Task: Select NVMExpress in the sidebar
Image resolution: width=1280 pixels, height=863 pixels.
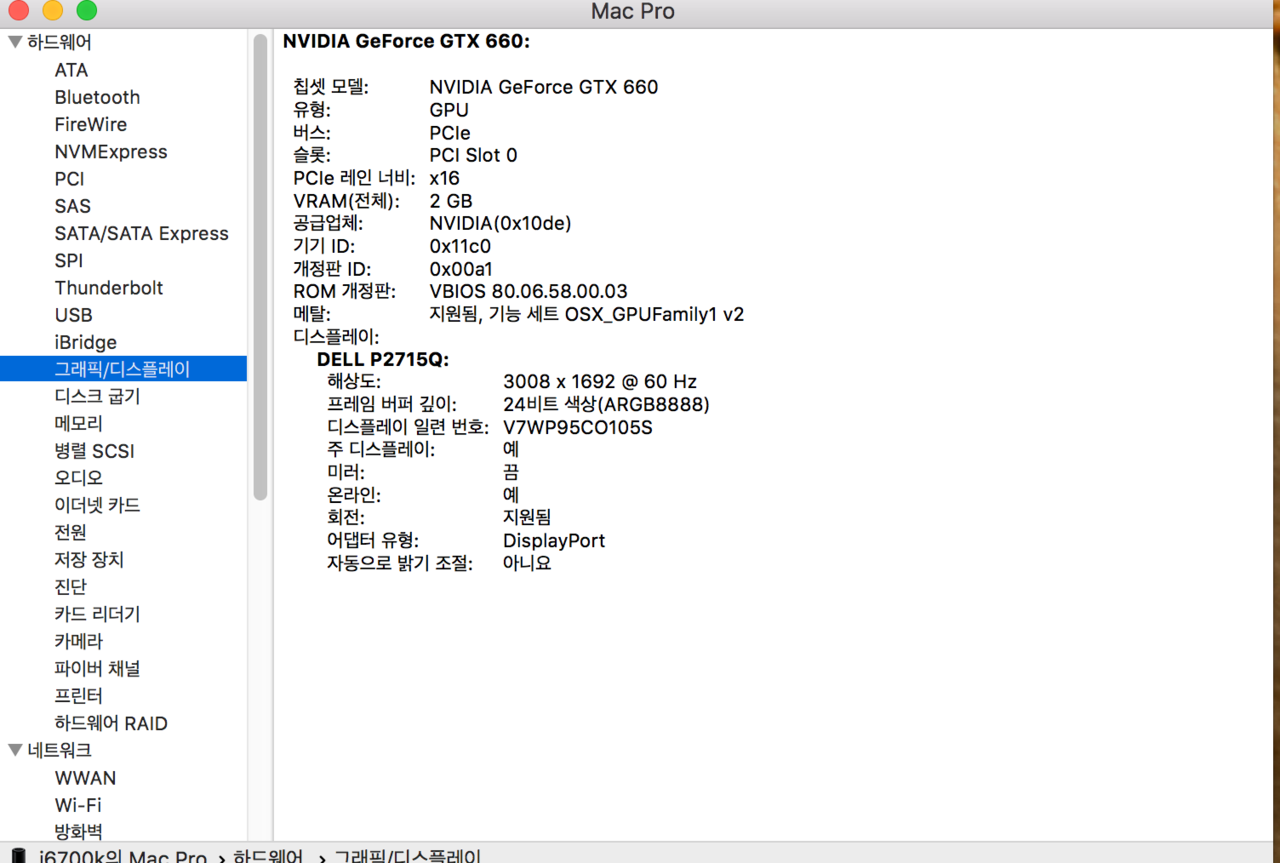Action: (x=111, y=152)
